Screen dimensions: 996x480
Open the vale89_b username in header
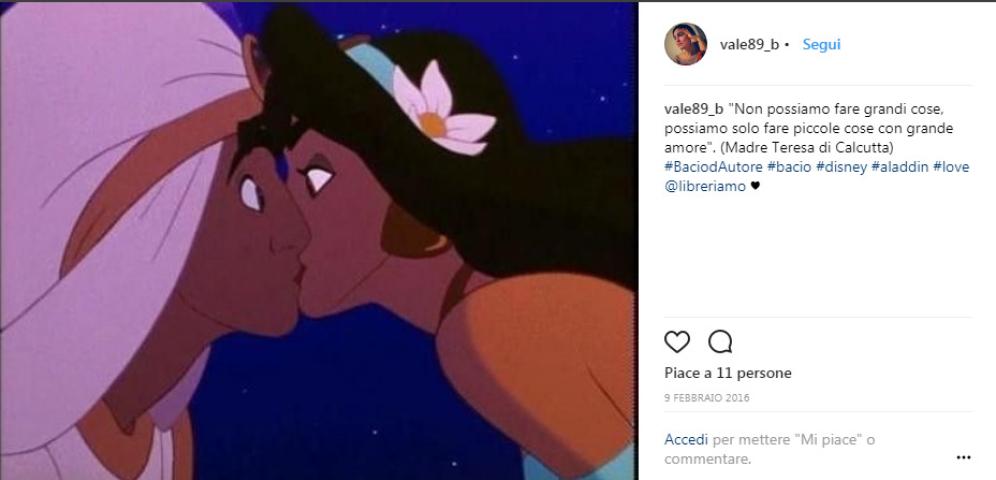[x=749, y=44]
